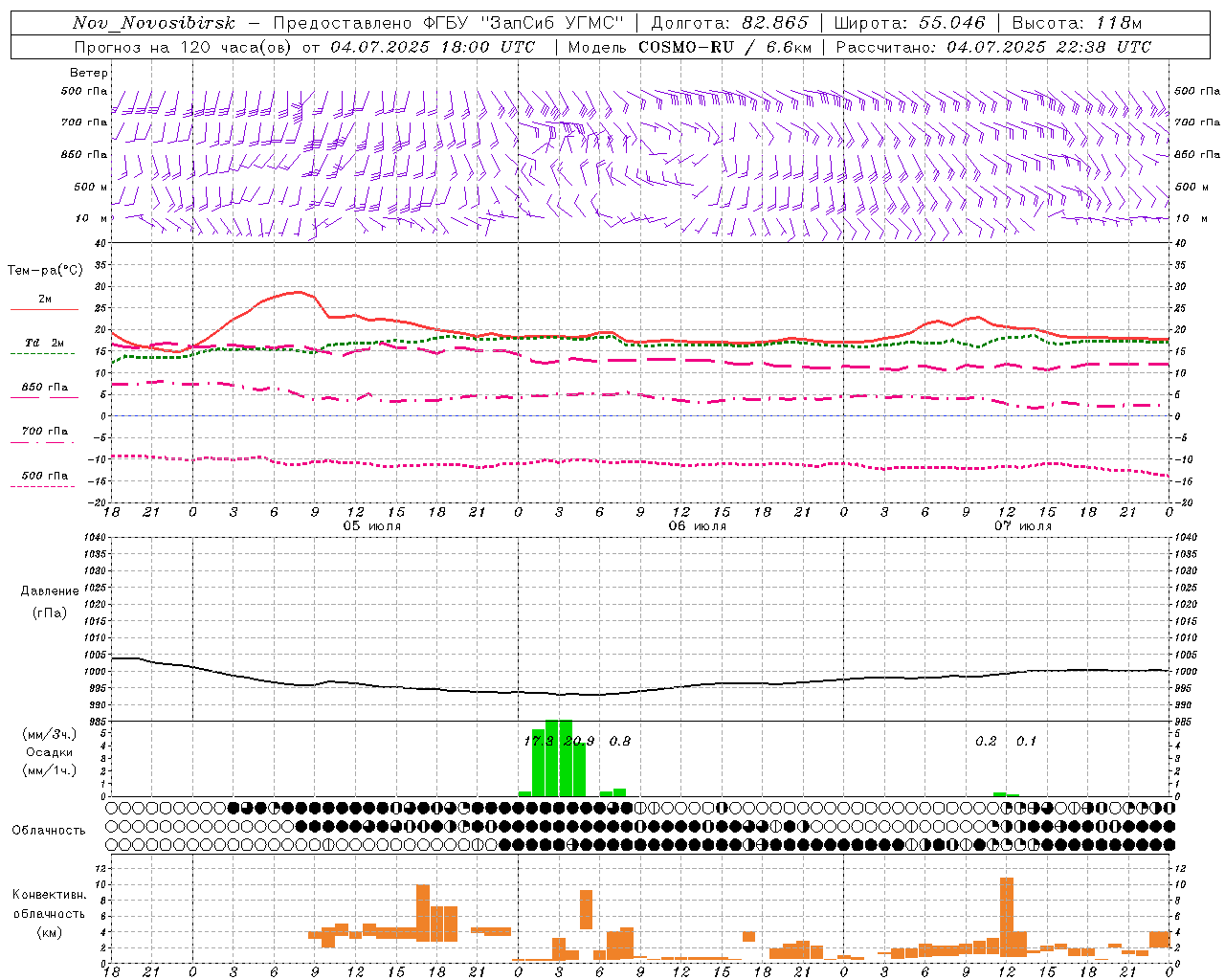This screenshot has height=980, width=1225.
Task: Select the 20.9 precipitation value
Action: tap(579, 741)
